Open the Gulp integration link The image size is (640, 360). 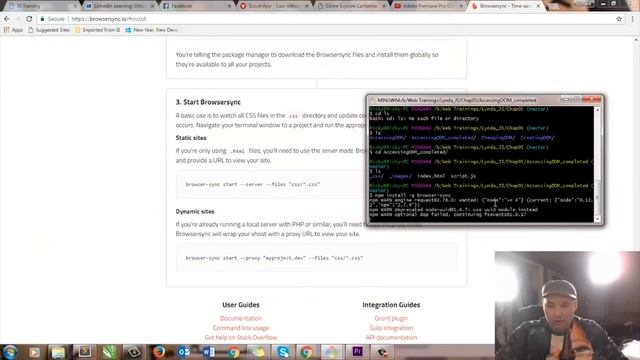391,328
